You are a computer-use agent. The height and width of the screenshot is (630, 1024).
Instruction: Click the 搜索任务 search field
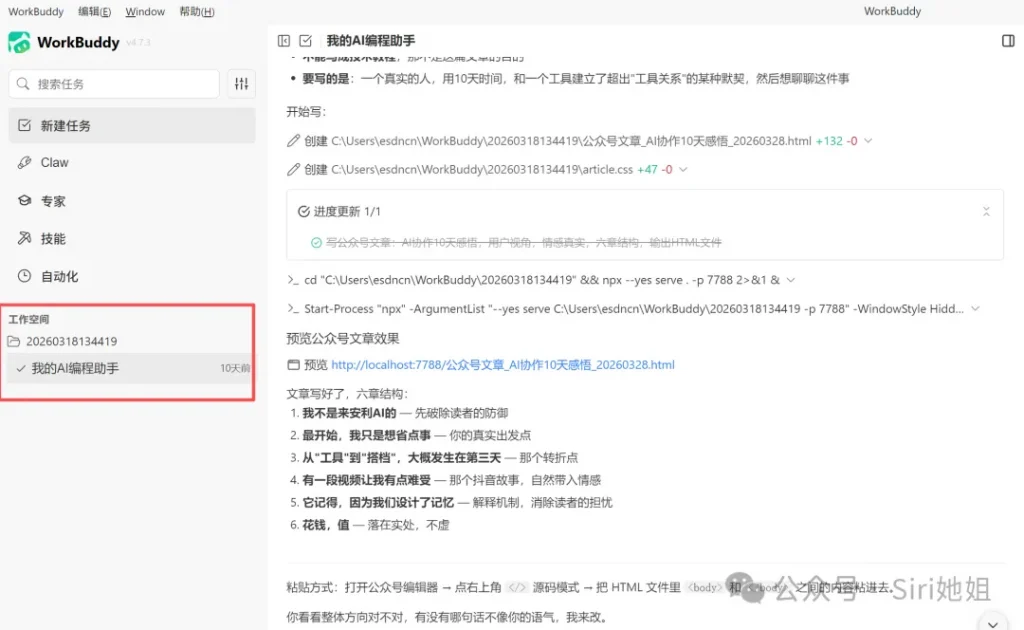click(114, 84)
